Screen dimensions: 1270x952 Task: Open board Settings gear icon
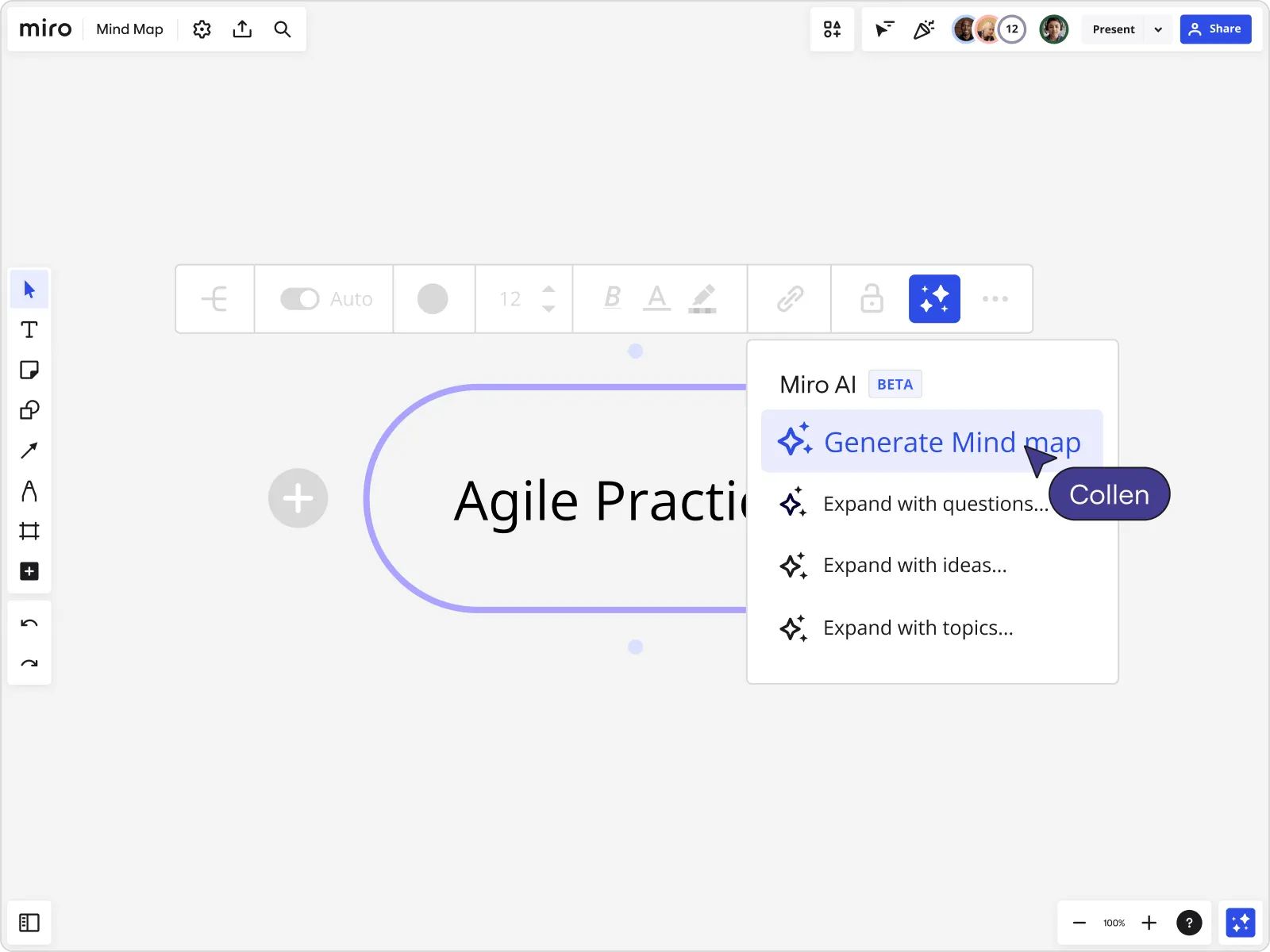(x=202, y=29)
